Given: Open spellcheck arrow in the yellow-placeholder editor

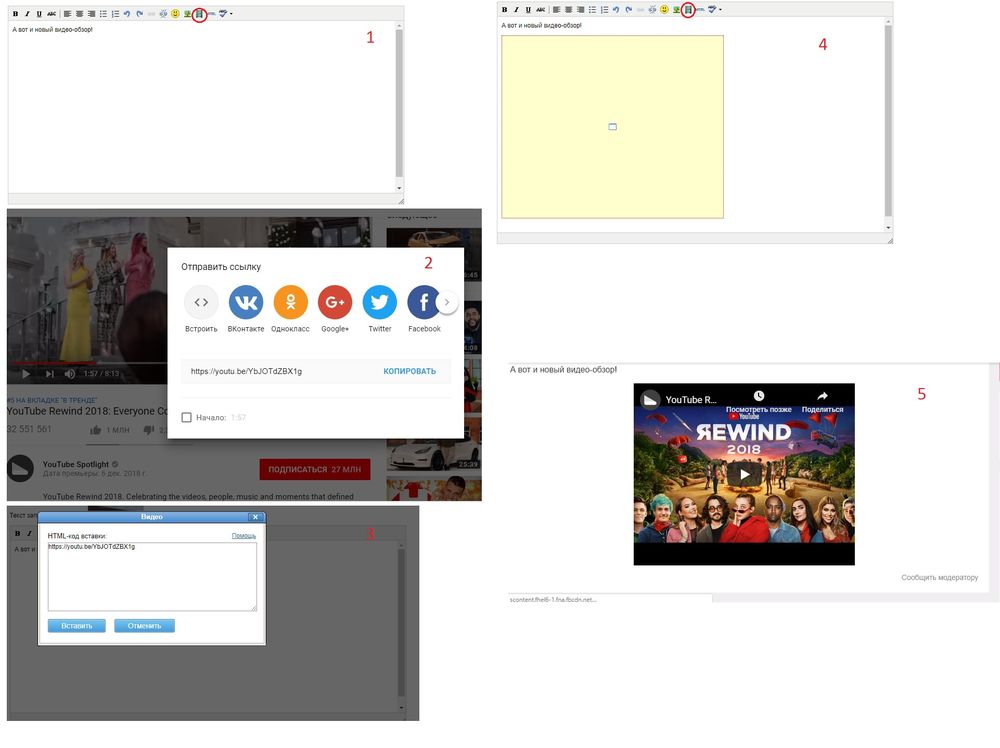Looking at the screenshot, I should [720, 10].
